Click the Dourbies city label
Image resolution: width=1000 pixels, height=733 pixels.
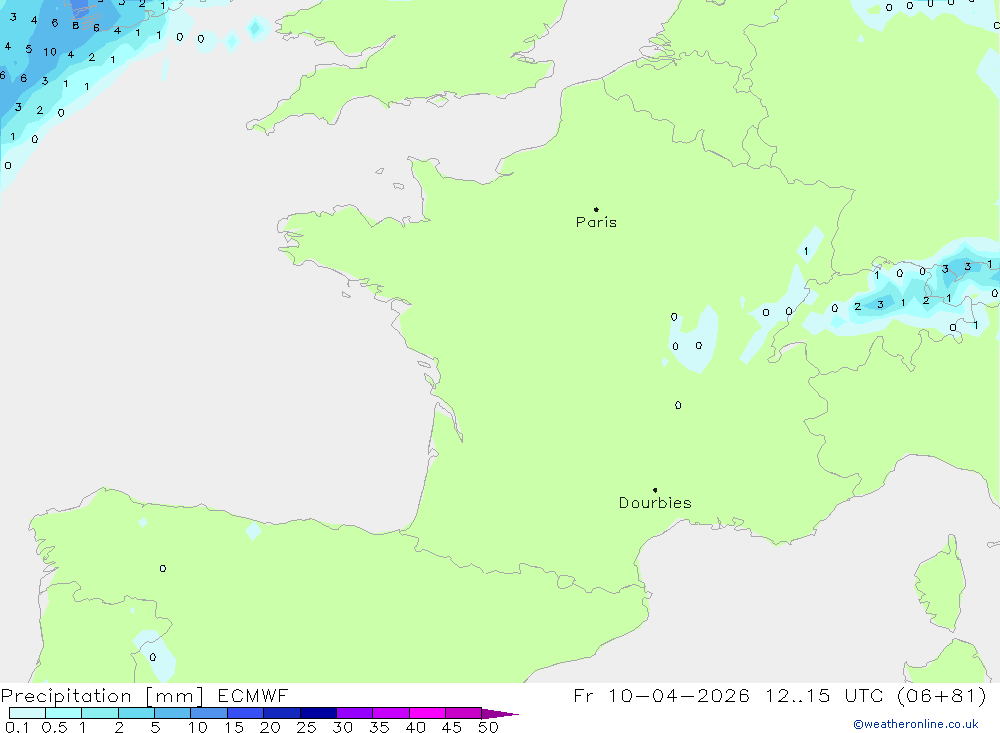655,503
